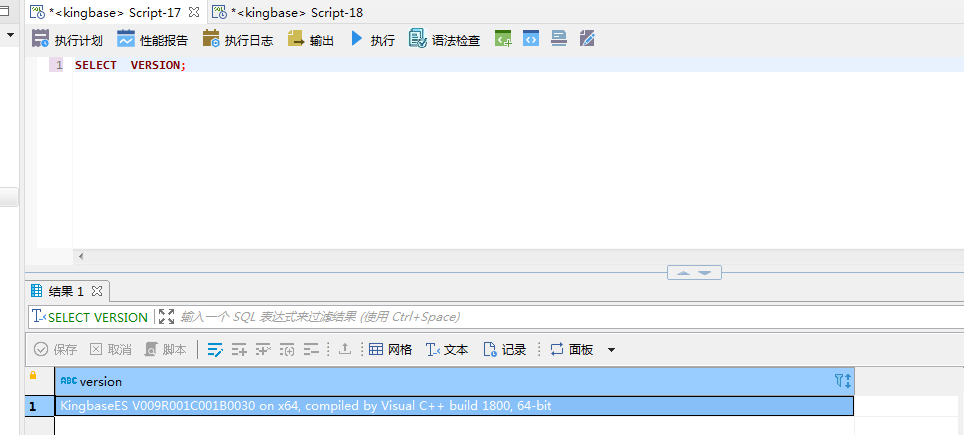Screen dimensions: 964x435
Task: Toggle 记录 record view mode
Action: 504,350
